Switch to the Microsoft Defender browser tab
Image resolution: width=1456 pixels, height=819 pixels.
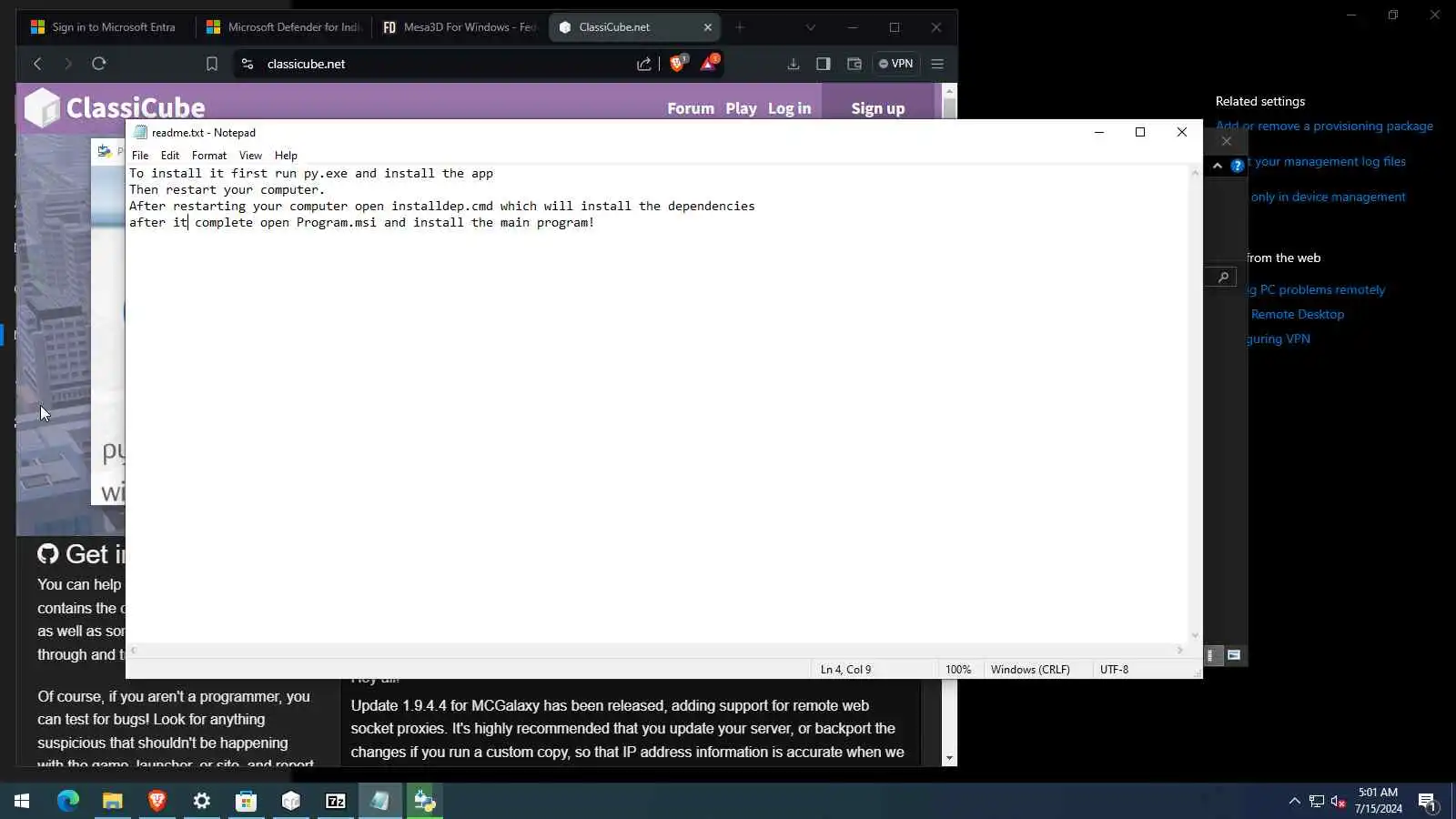pos(284,27)
